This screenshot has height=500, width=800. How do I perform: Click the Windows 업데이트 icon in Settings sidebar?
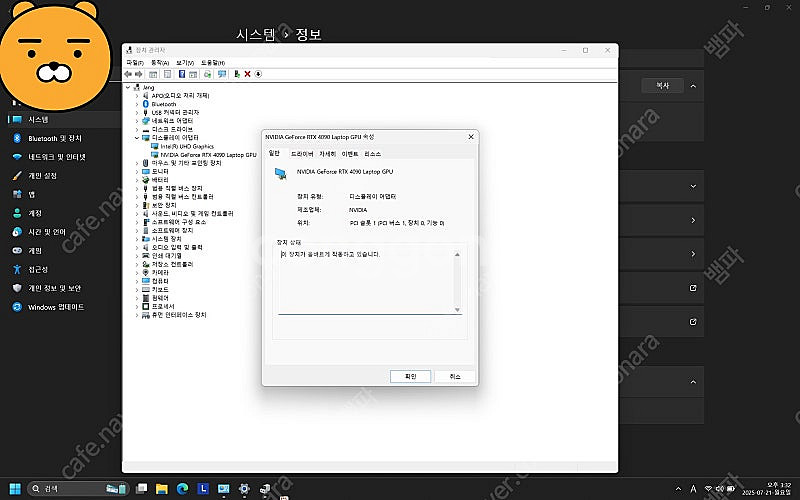coord(17,307)
